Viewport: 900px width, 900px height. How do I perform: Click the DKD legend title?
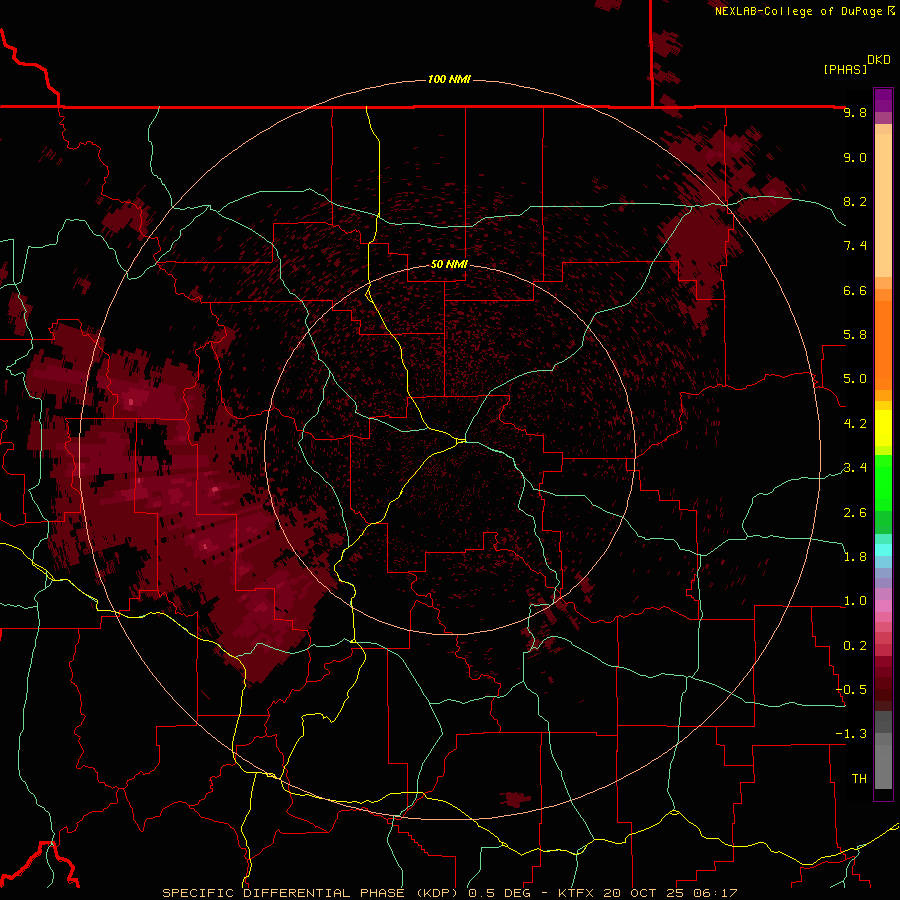pyautogui.click(x=878, y=60)
